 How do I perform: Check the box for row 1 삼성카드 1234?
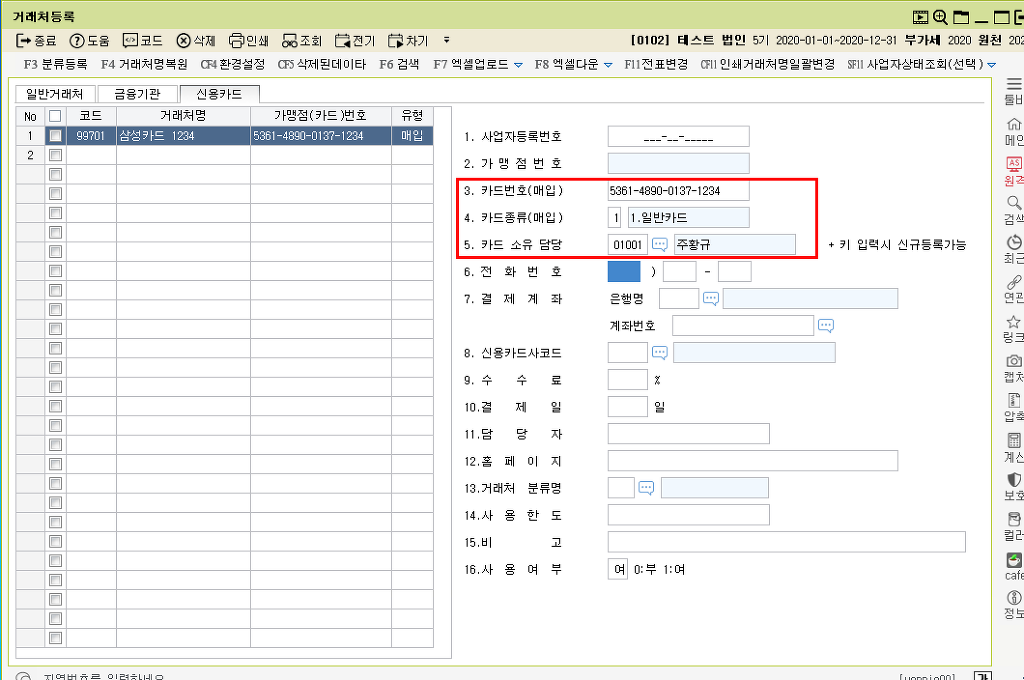pyautogui.click(x=56, y=136)
